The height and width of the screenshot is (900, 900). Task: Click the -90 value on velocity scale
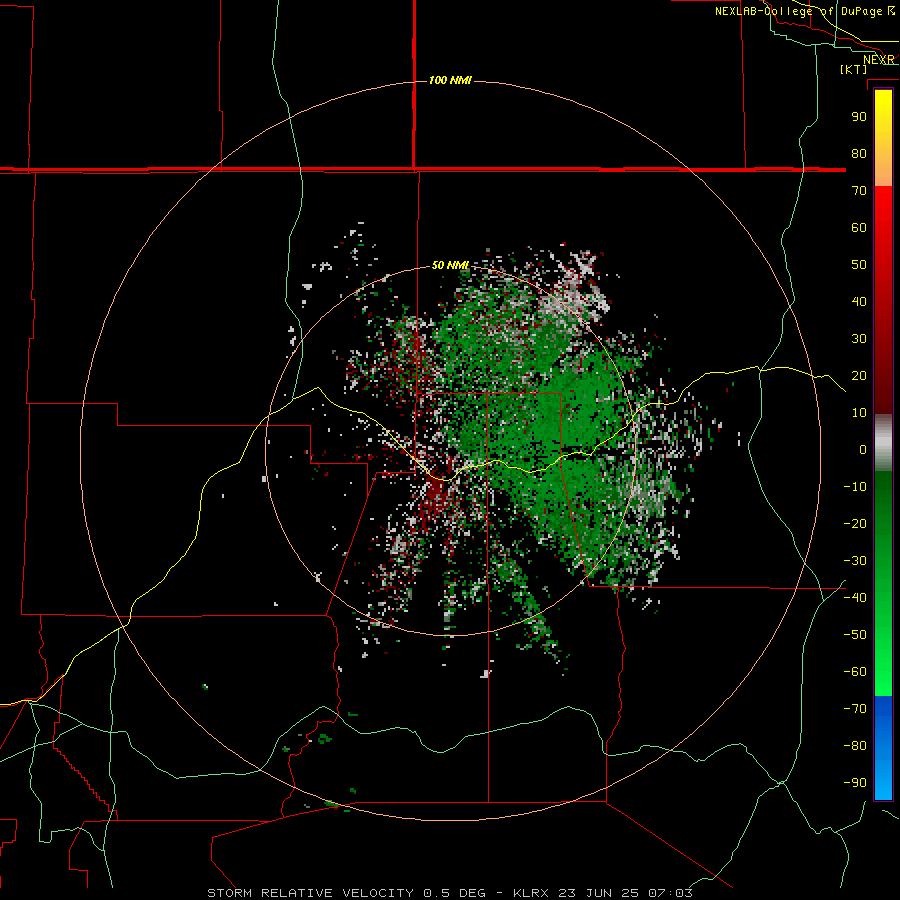(x=855, y=783)
